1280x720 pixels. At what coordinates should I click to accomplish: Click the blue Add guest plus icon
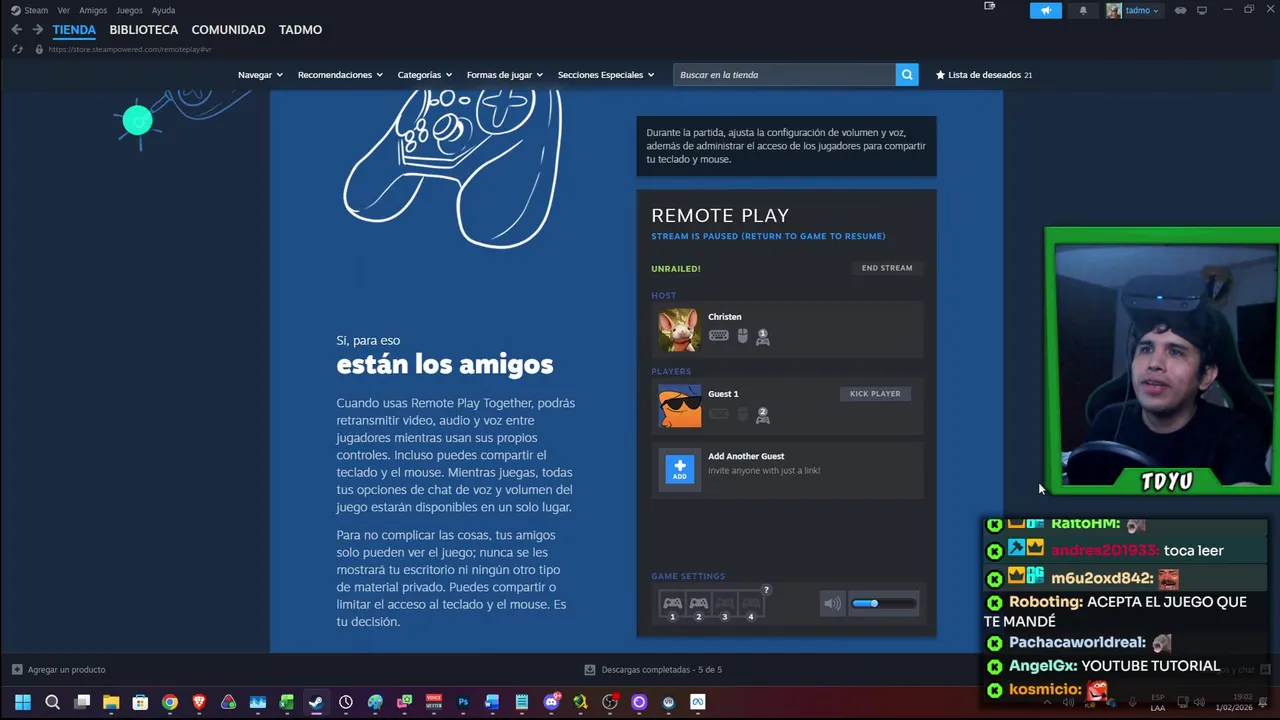679,469
